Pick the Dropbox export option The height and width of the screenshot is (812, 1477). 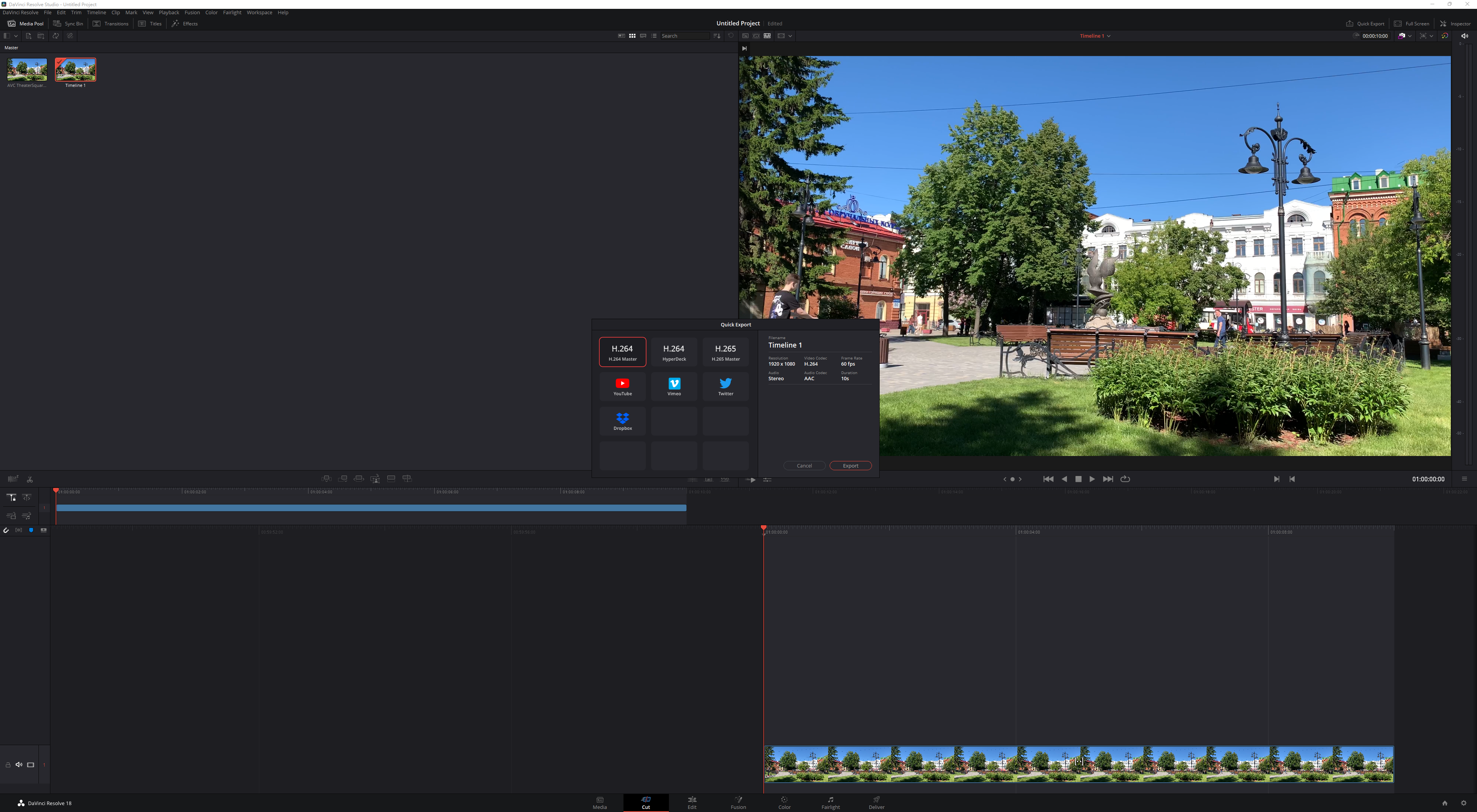(x=622, y=421)
